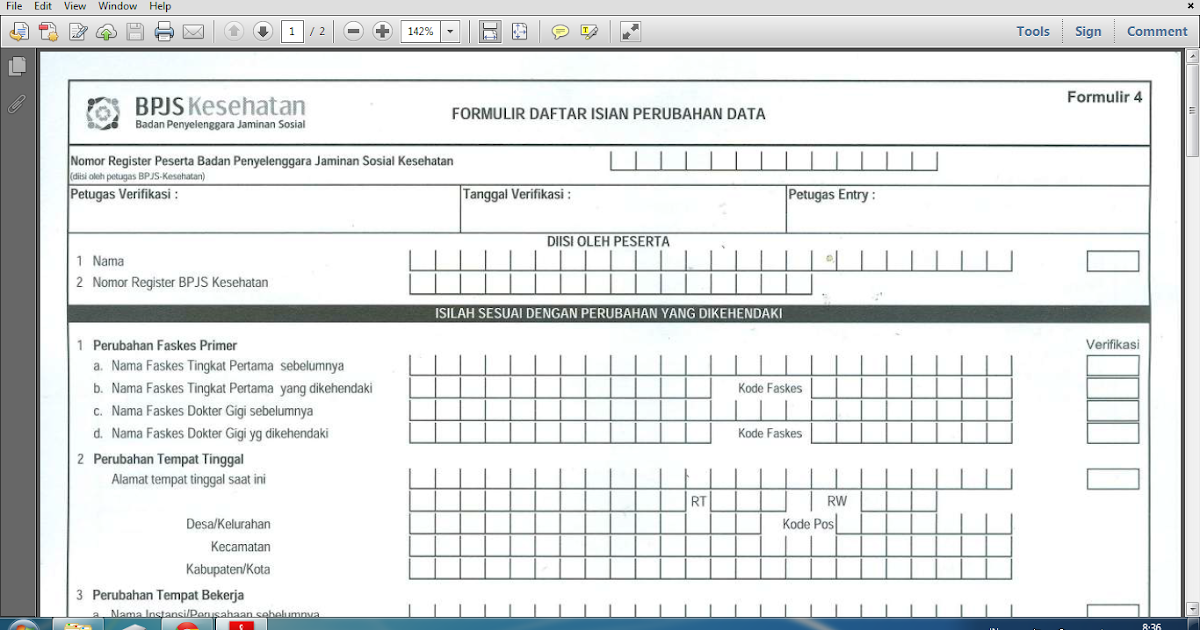This screenshot has width=1200, height=630.
Task: Click the 142% zoom value field
Action: 420,32
